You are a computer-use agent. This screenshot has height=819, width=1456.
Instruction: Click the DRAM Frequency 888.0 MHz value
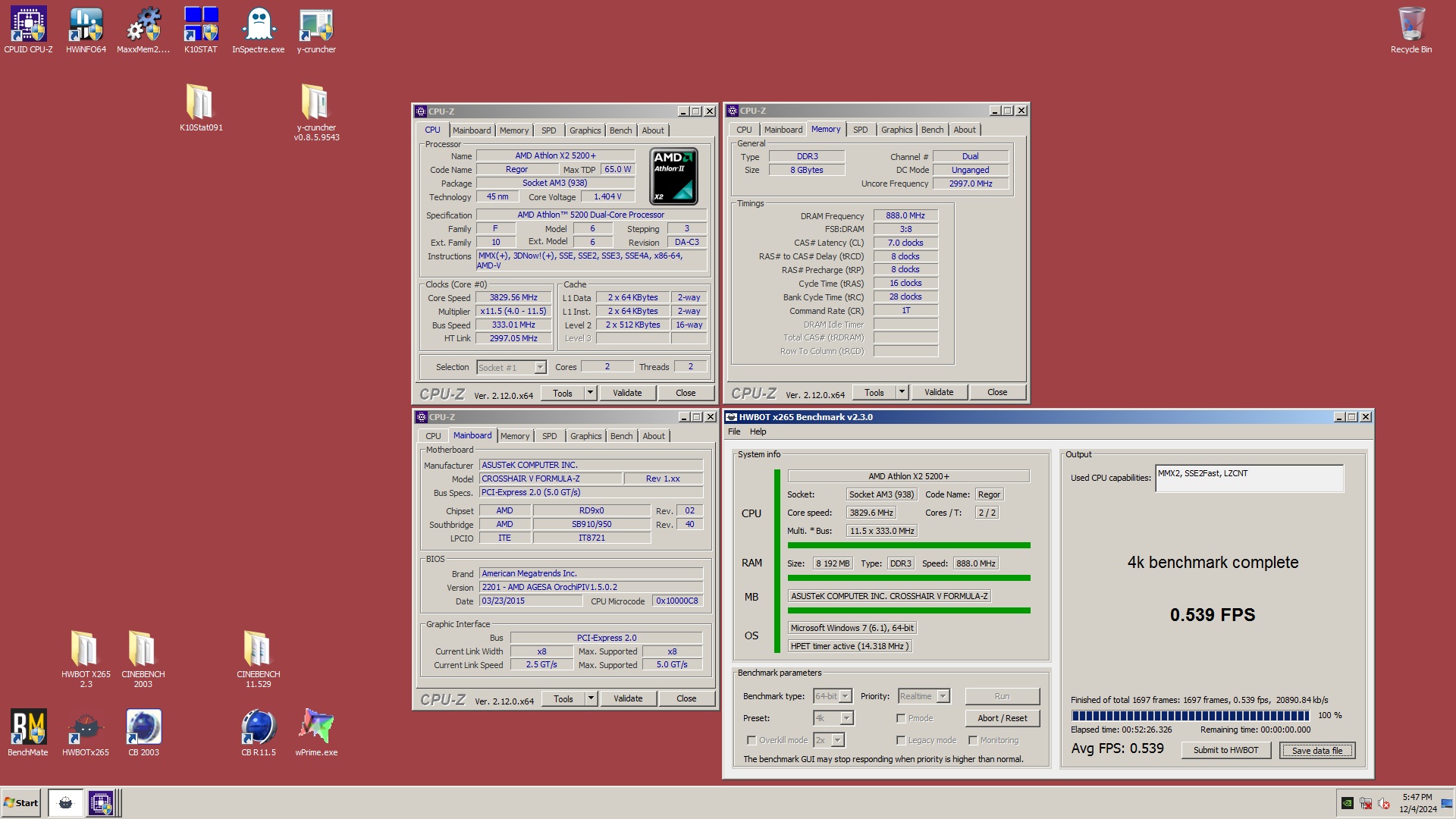[x=905, y=215]
